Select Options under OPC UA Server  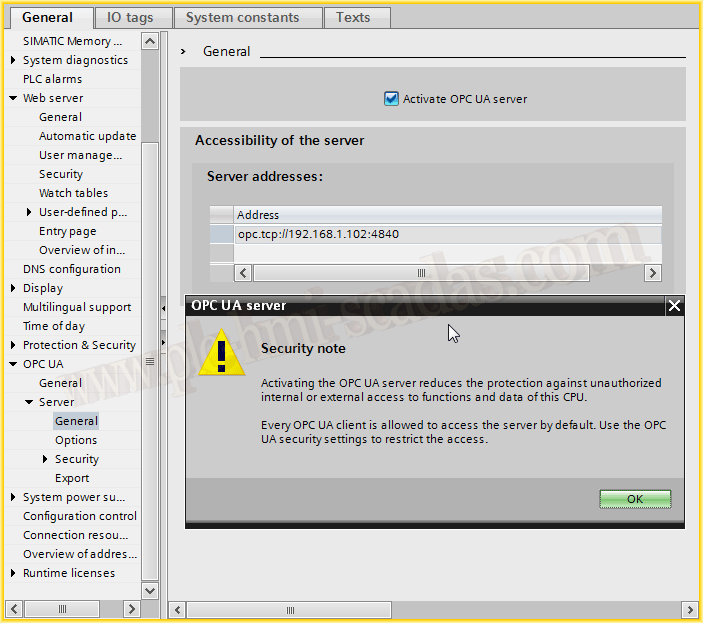[x=76, y=440]
